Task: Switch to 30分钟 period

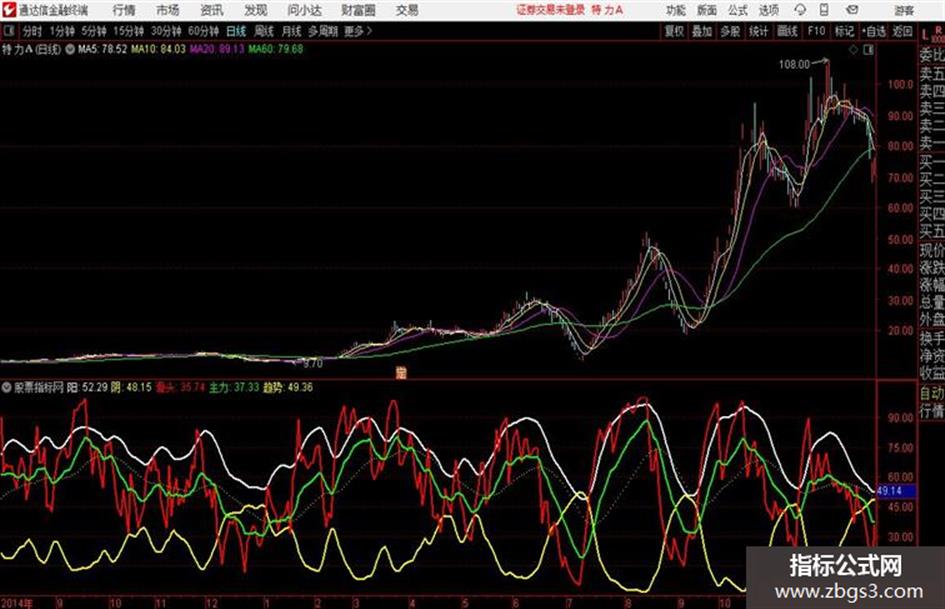Action: 166,31
